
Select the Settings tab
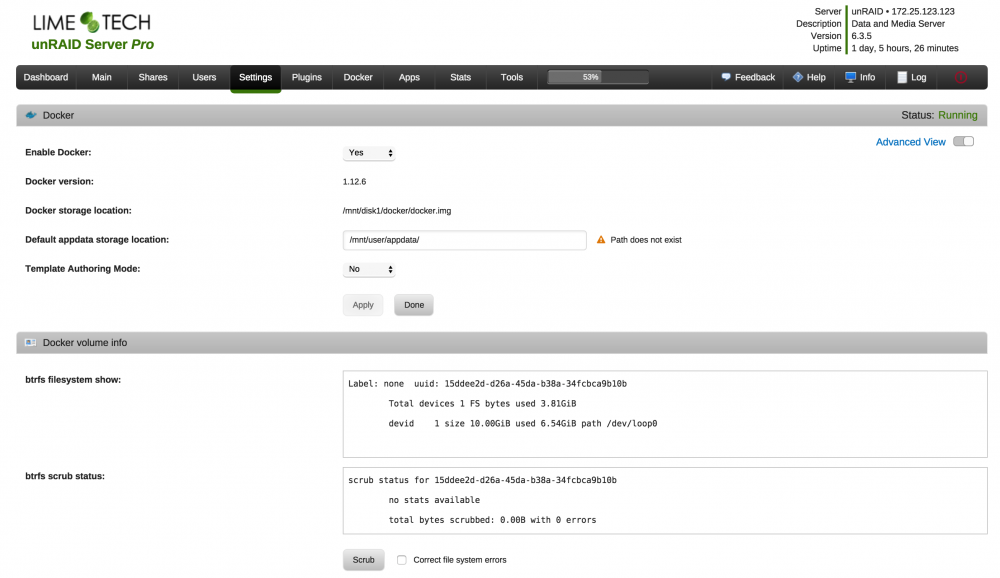[x=255, y=78]
